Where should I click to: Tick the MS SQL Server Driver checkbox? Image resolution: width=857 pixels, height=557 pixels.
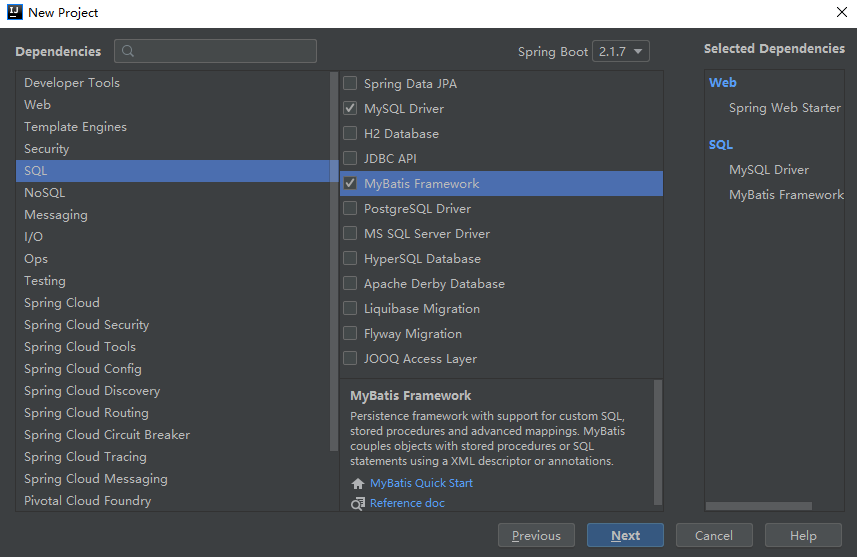coord(350,233)
